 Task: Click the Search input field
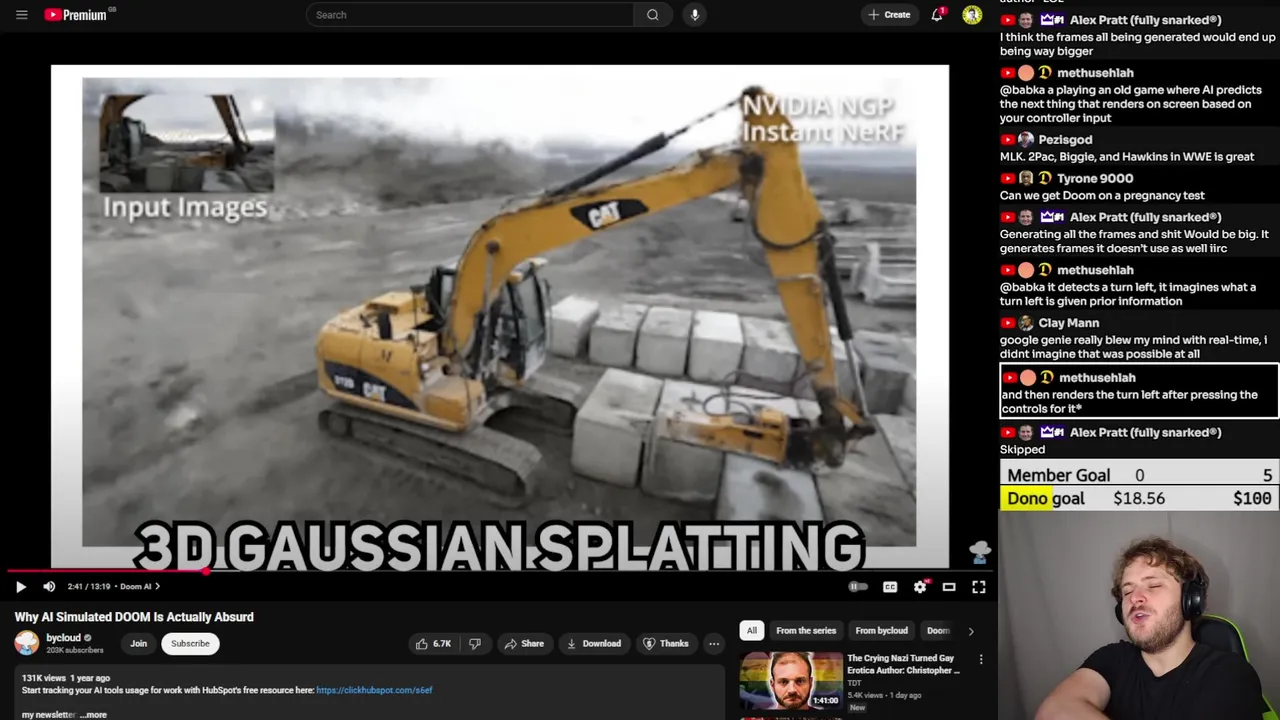tap(470, 15)
